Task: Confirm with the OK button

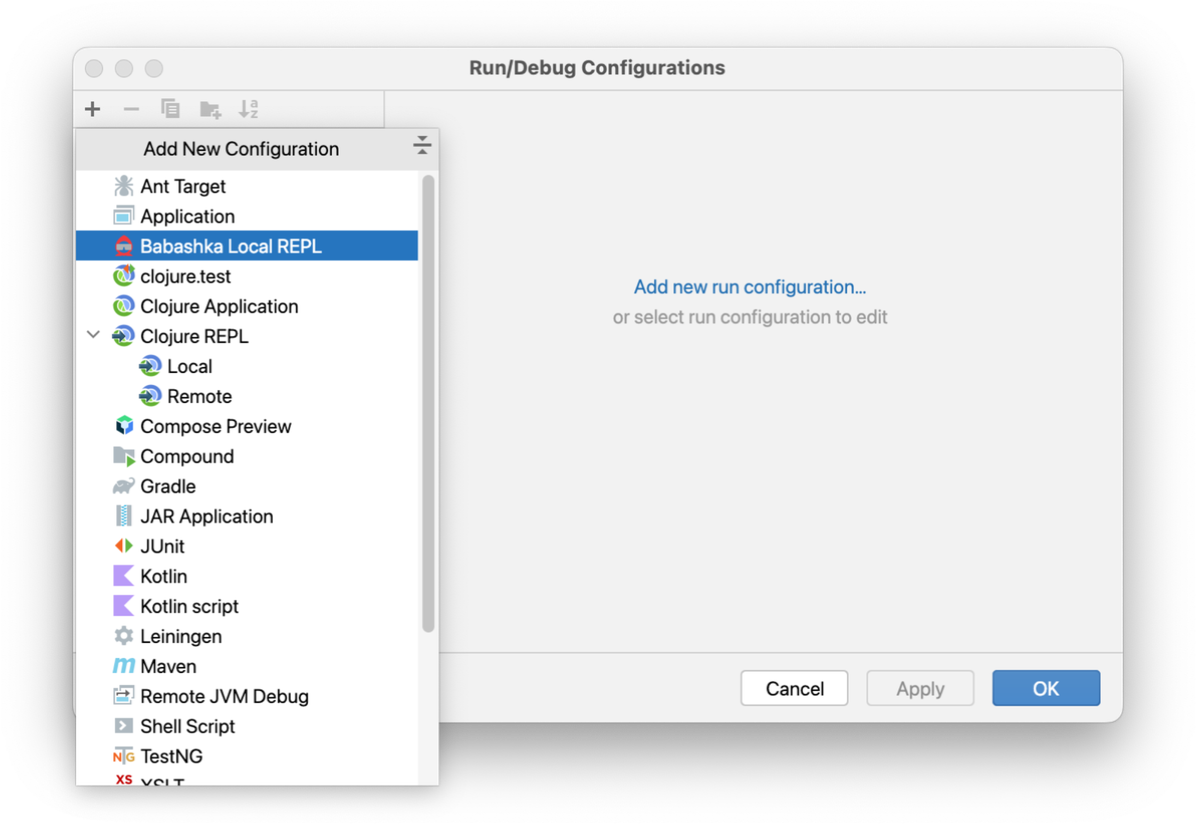Action: click(x=1046, y=688)
